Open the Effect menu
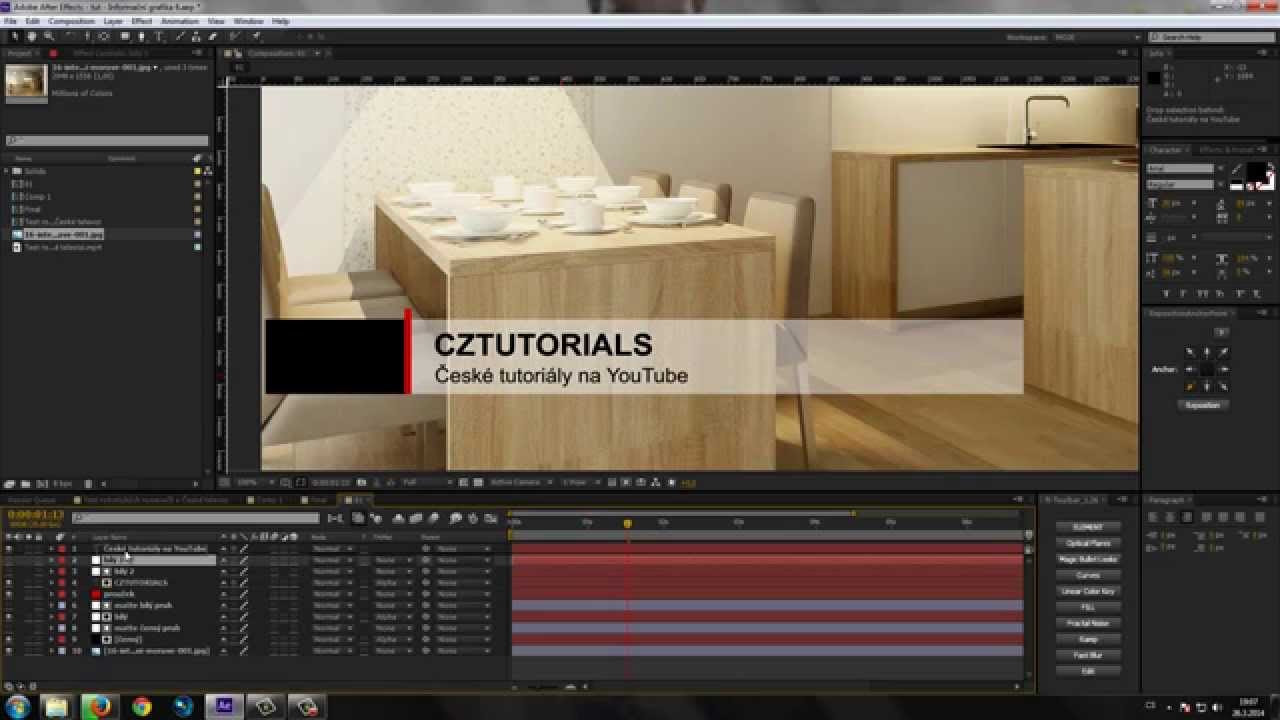Image resolution: width=1280 pixels, height=720 pixels. pyautogui.click(x=142, y=21)
